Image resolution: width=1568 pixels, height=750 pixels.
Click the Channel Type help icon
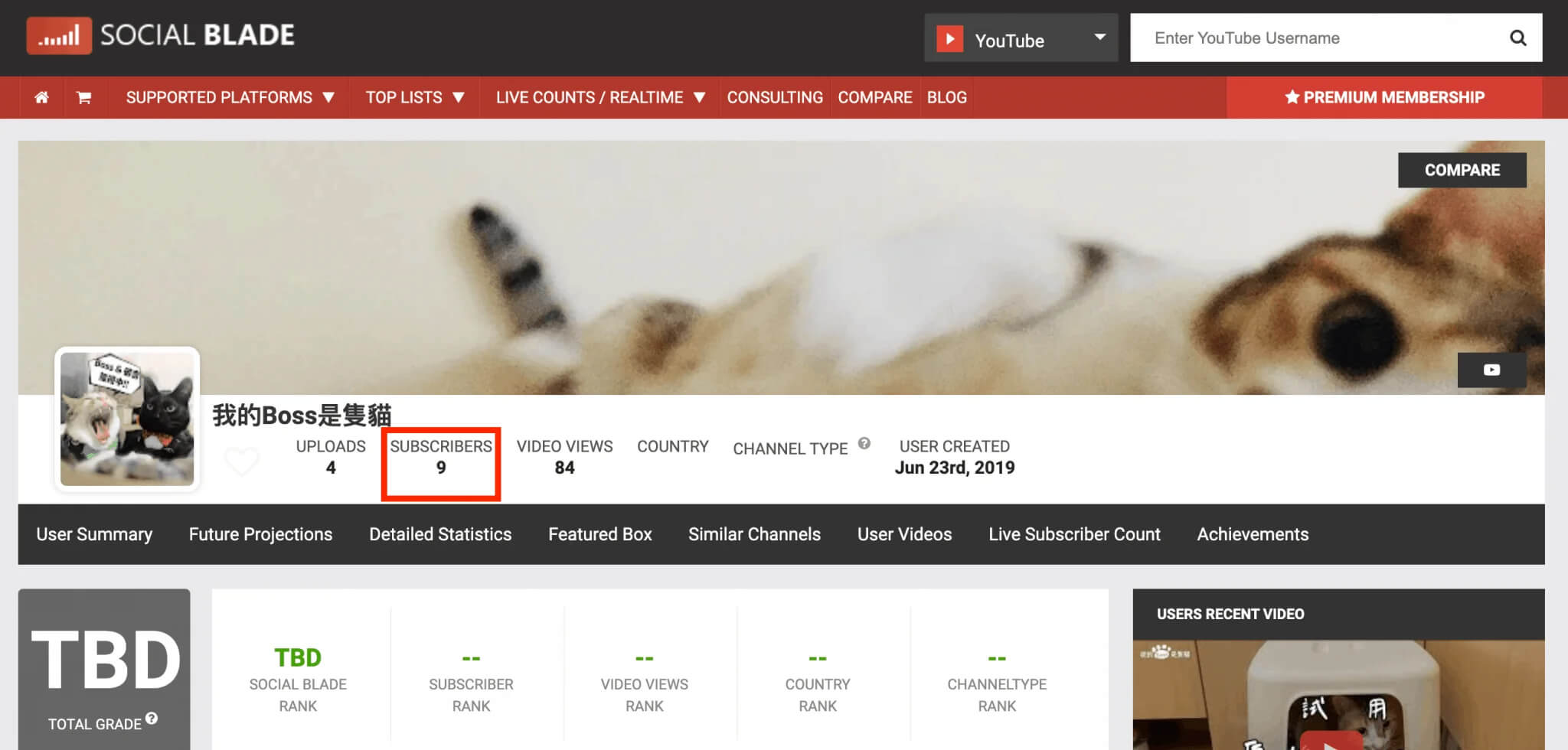864,443
